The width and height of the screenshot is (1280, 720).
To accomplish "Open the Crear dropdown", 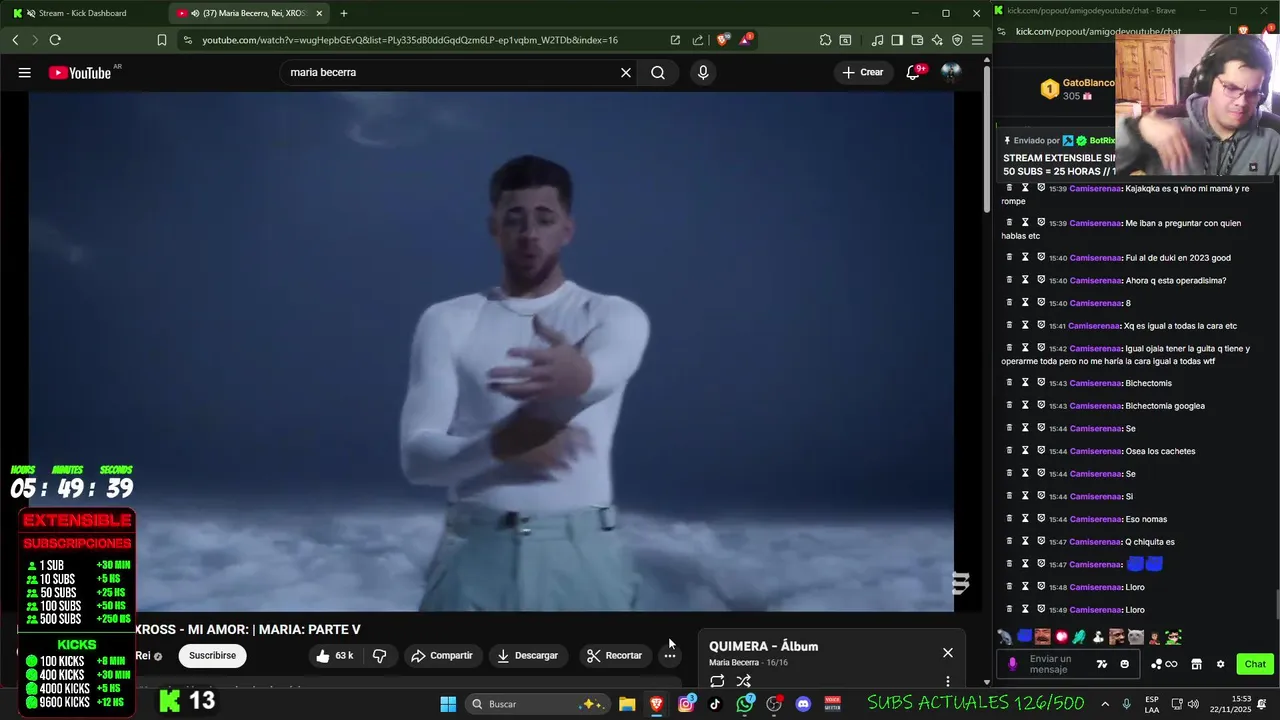I will tap(863, 72).
